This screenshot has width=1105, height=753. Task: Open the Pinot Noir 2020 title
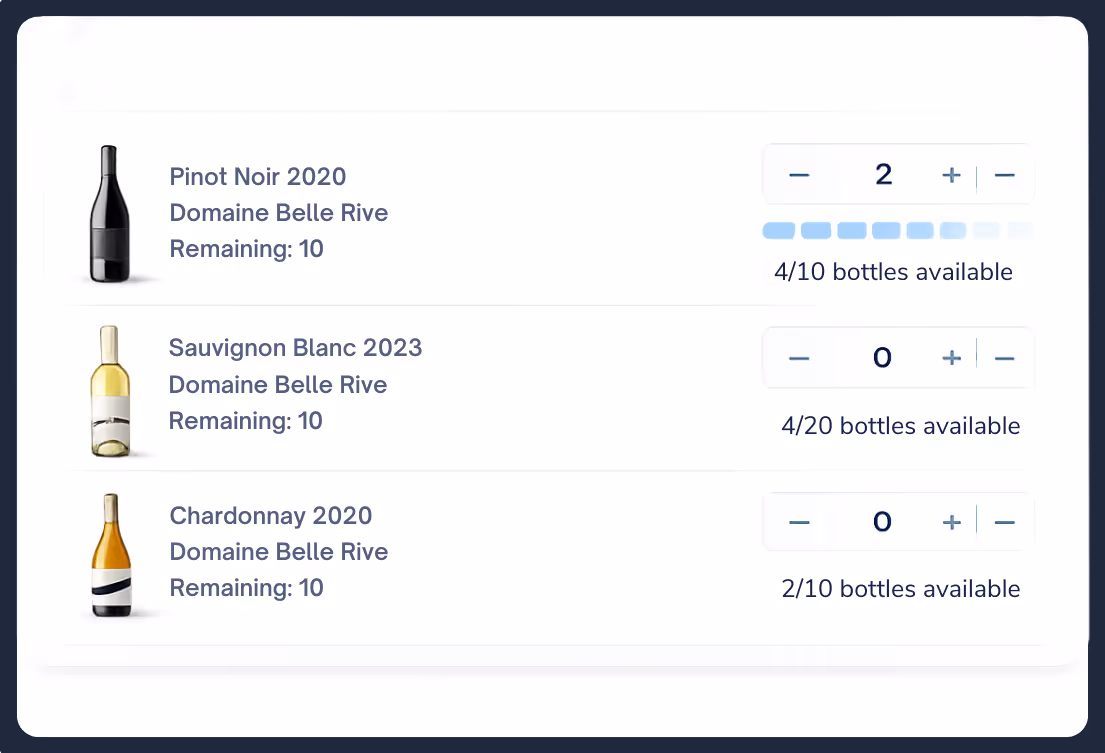tap(258, 177)
